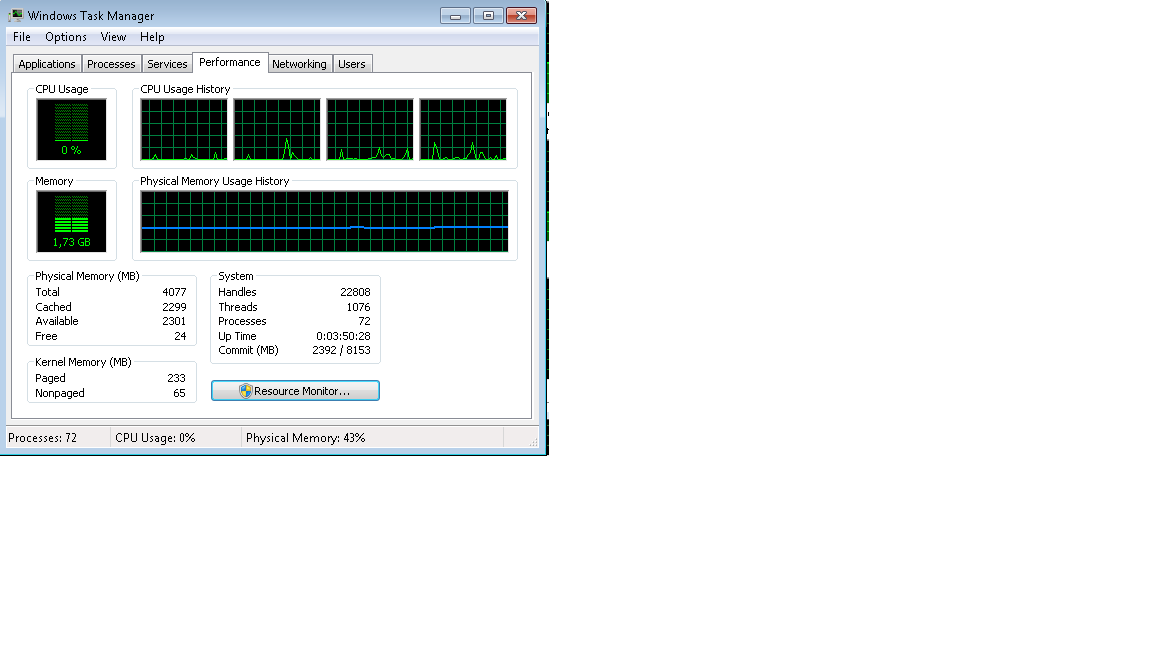Click the first CPU usage history graph
Image resolution: width=1152 pixels, height=648 pixels.
184,129
